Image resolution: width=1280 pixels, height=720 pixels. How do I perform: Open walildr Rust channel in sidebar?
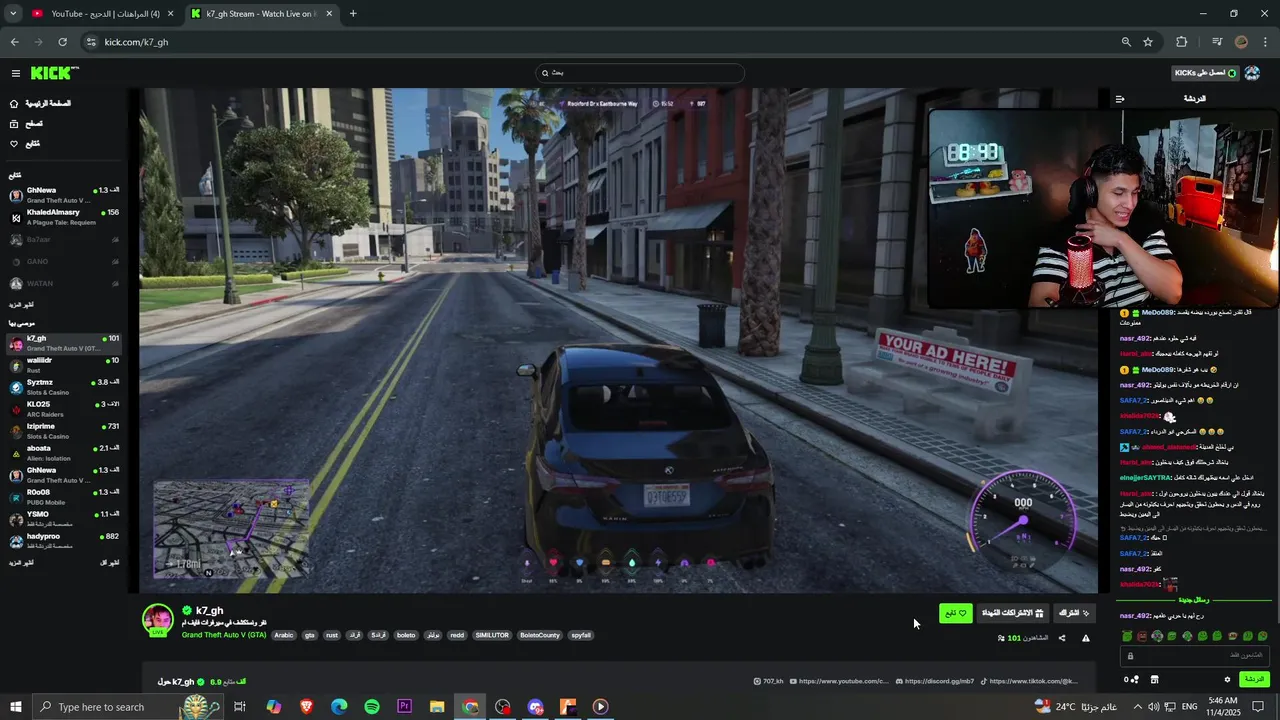[x=64, y=365]
